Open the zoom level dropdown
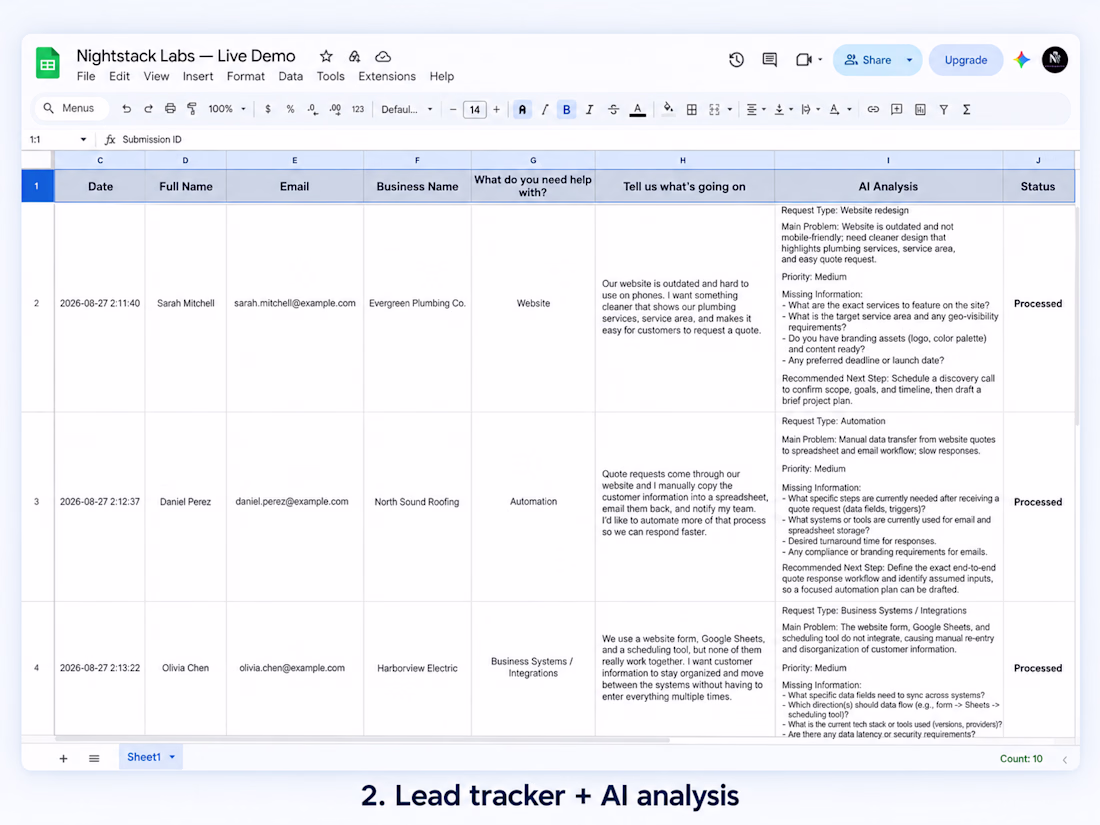 pyautogui.click(x=227, y=109)
